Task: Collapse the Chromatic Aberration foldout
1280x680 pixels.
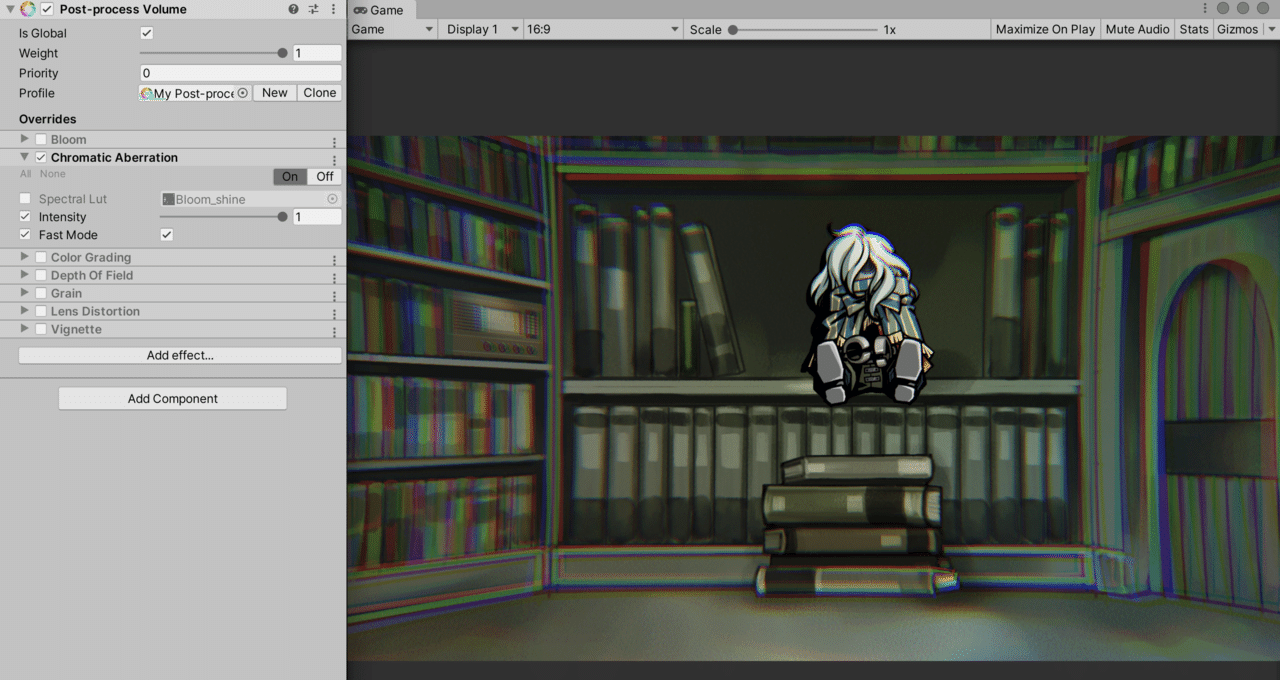Action: pyautogui.click(x=25, y=157)
